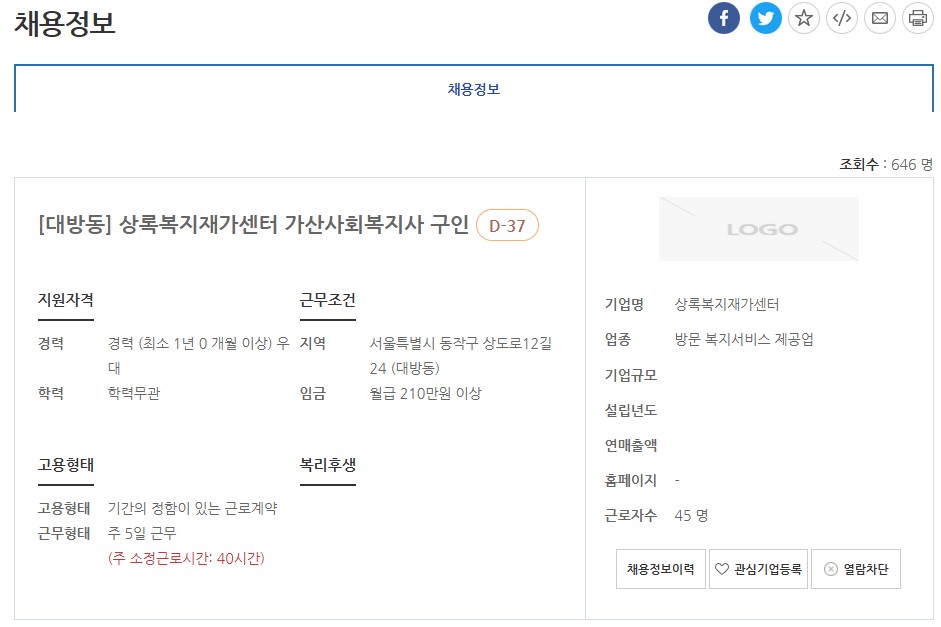This screenshot has width=941, height=627.
Task: Select the employee count 45 명
Action: (691, 515)
